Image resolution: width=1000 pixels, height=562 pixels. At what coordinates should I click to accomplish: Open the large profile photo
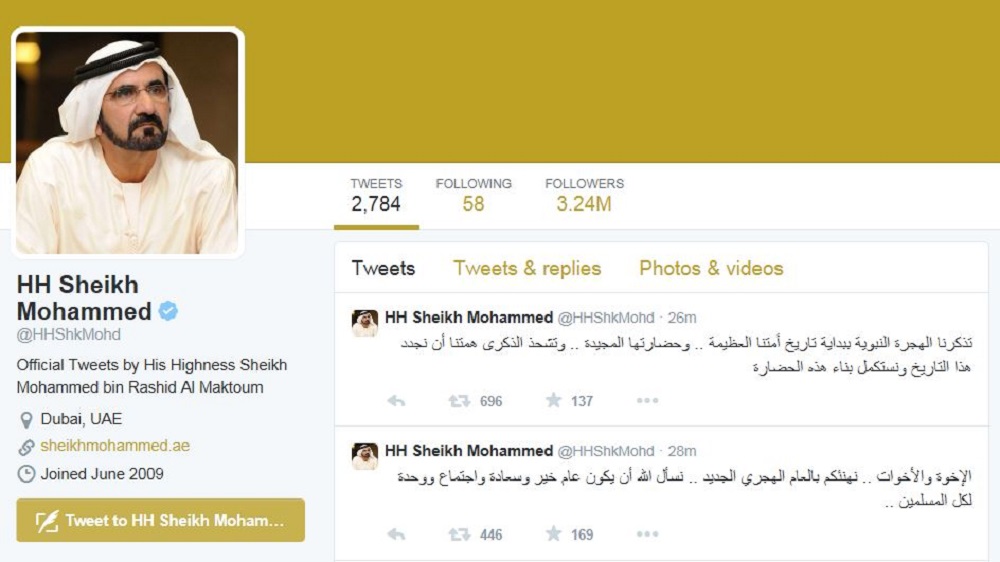[127, 142]
